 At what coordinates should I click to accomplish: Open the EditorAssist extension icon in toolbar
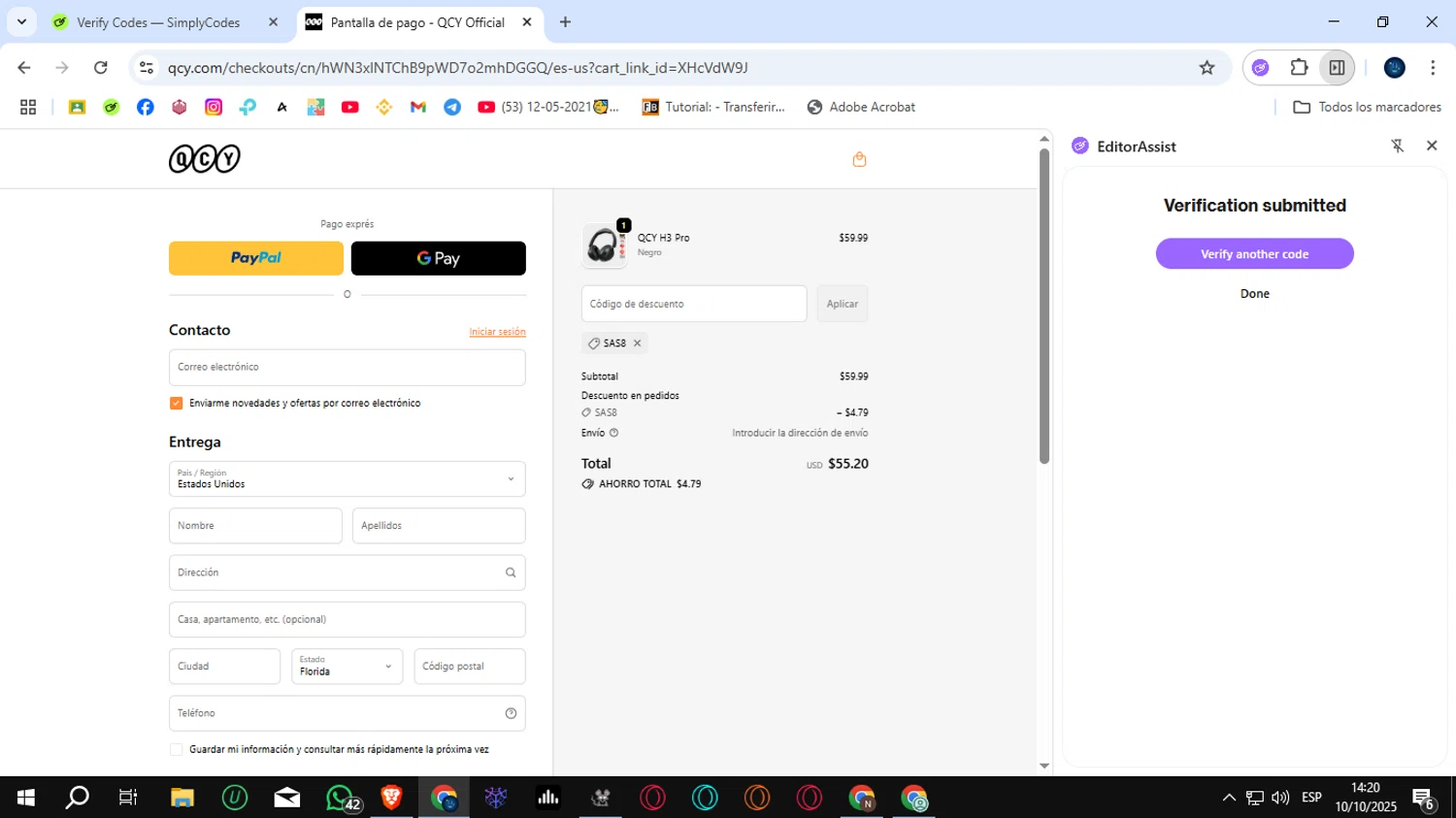point(1260,68)
